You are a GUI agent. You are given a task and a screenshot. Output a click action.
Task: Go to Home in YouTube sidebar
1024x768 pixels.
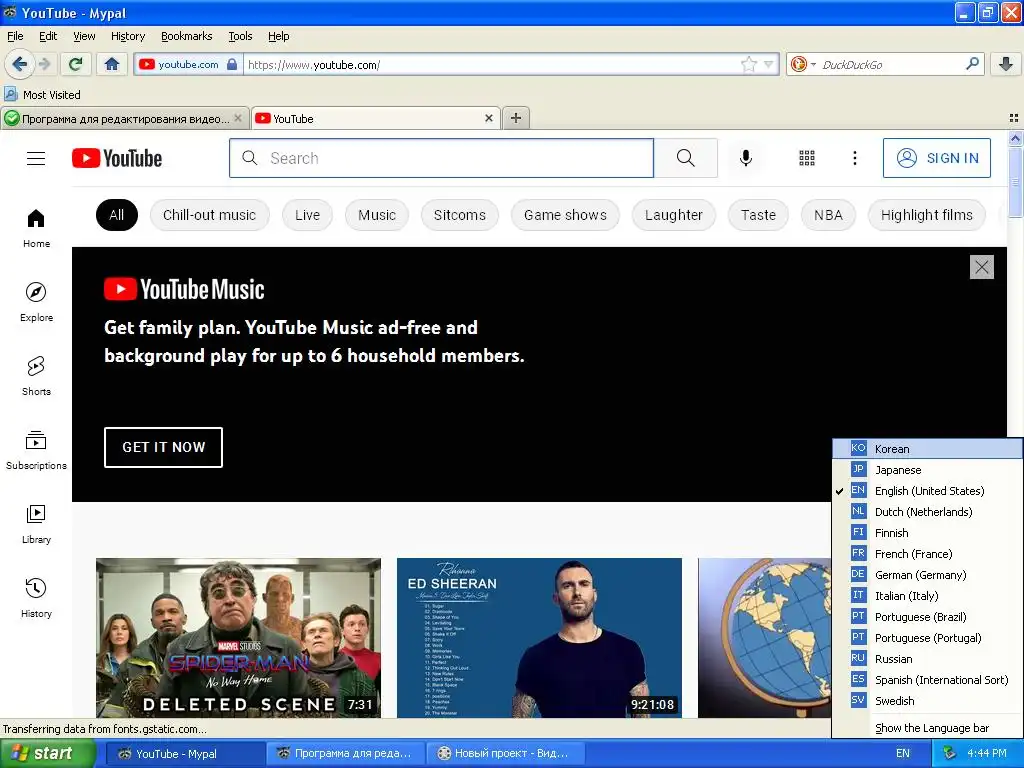tap(36, 228)
